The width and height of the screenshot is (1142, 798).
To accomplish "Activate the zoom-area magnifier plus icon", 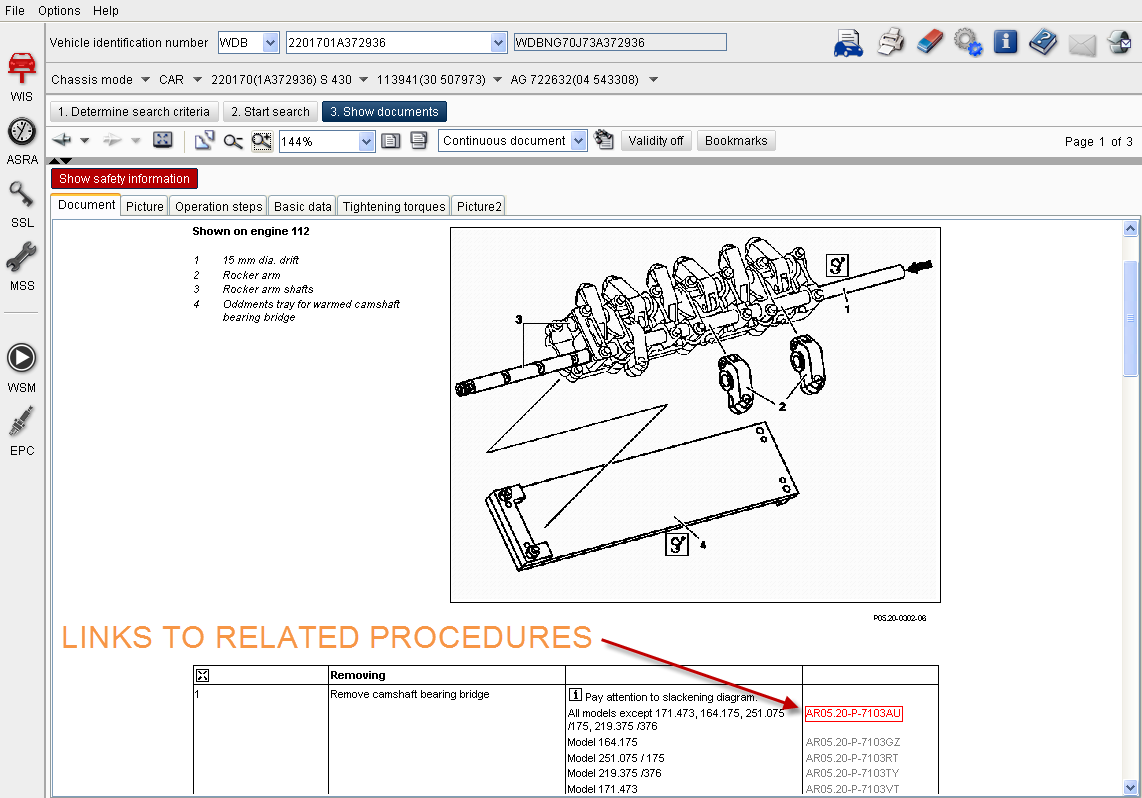I will coord(261,141).
